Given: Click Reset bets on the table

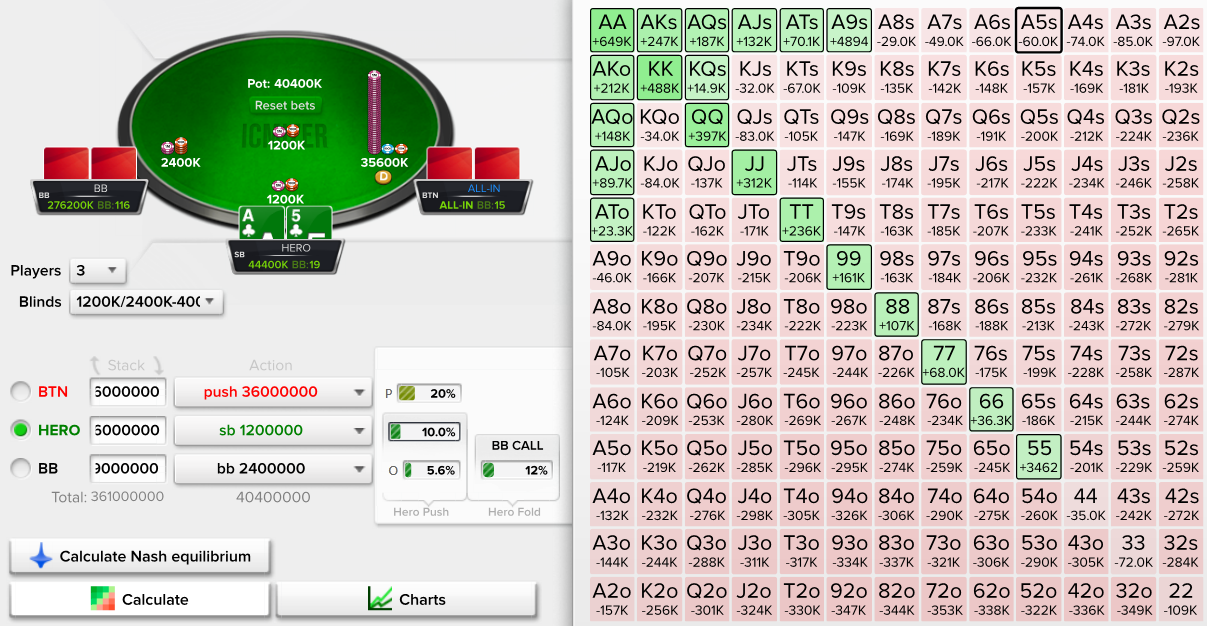Looking at the screenshot, I should (285, 105).
